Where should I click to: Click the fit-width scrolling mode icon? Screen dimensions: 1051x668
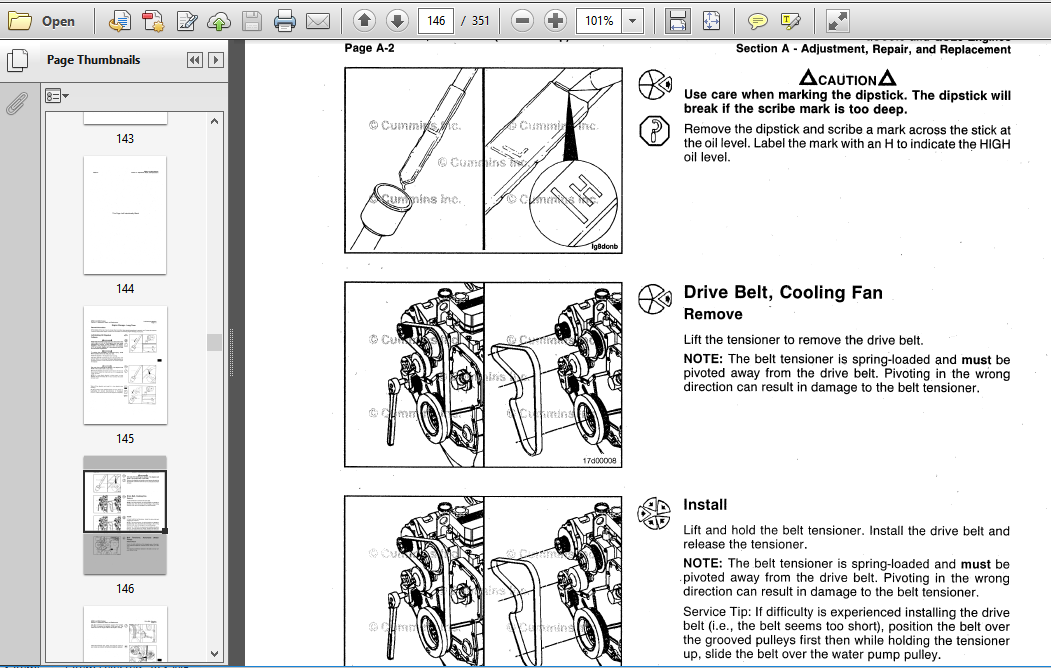point(678,21)
